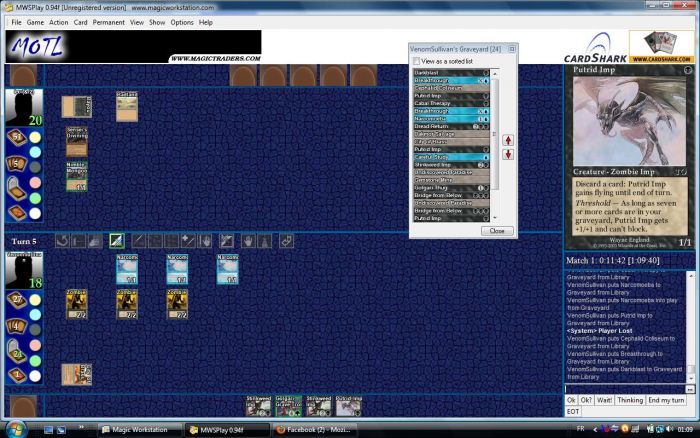Screen dimensions: 700x438
Task: Click Golgari Grave-Troll card in your hand
Action: [288, 406]
